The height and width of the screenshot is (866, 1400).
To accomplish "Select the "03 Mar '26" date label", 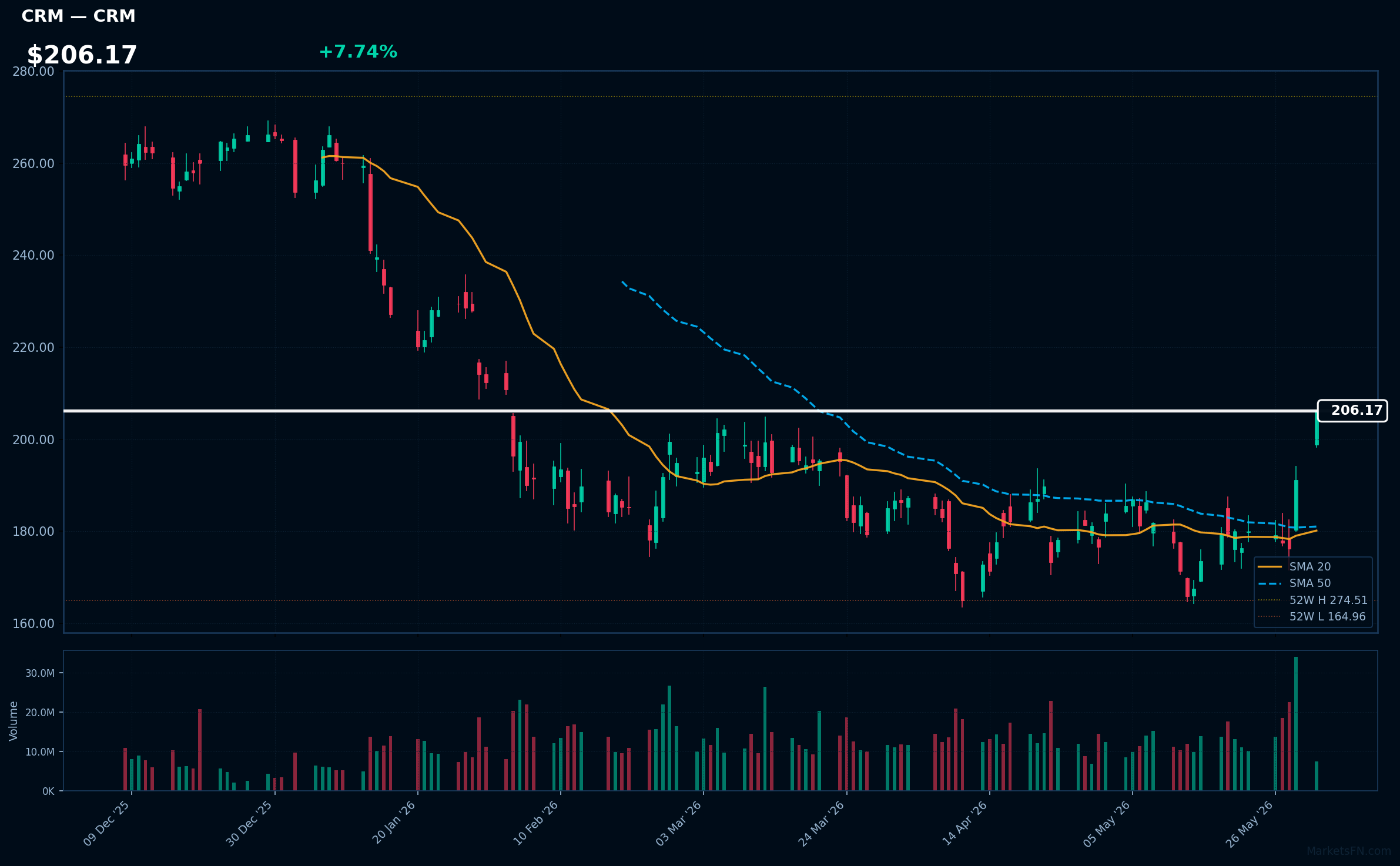I will click(x=679, y=823).
